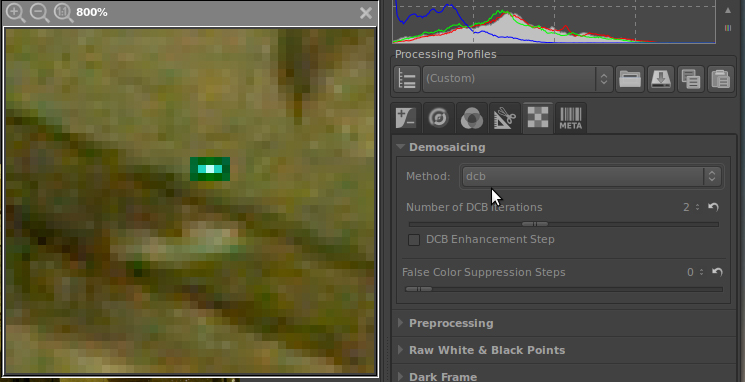Open the (Custom) processing profile dropdown
This screenshot has width=745, height=382.
[517, 78]
